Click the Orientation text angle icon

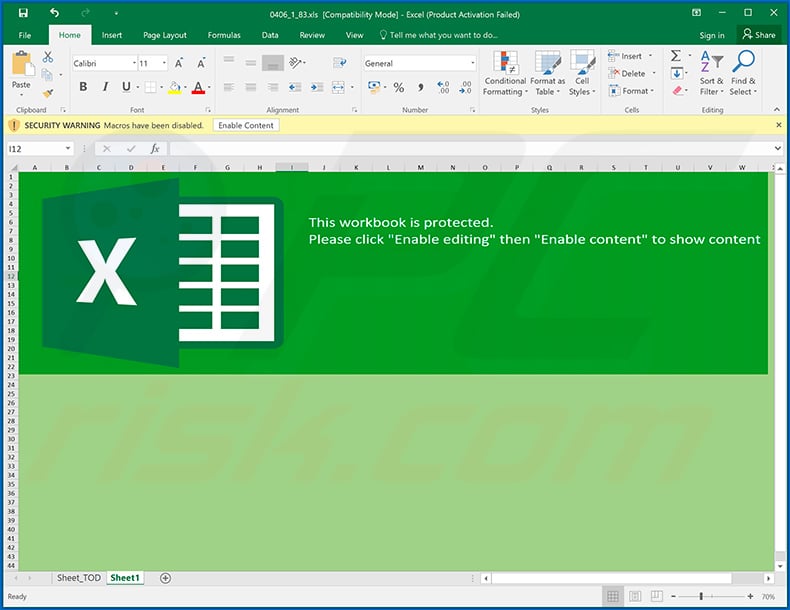pyautogui.click(x=295, y=62)
